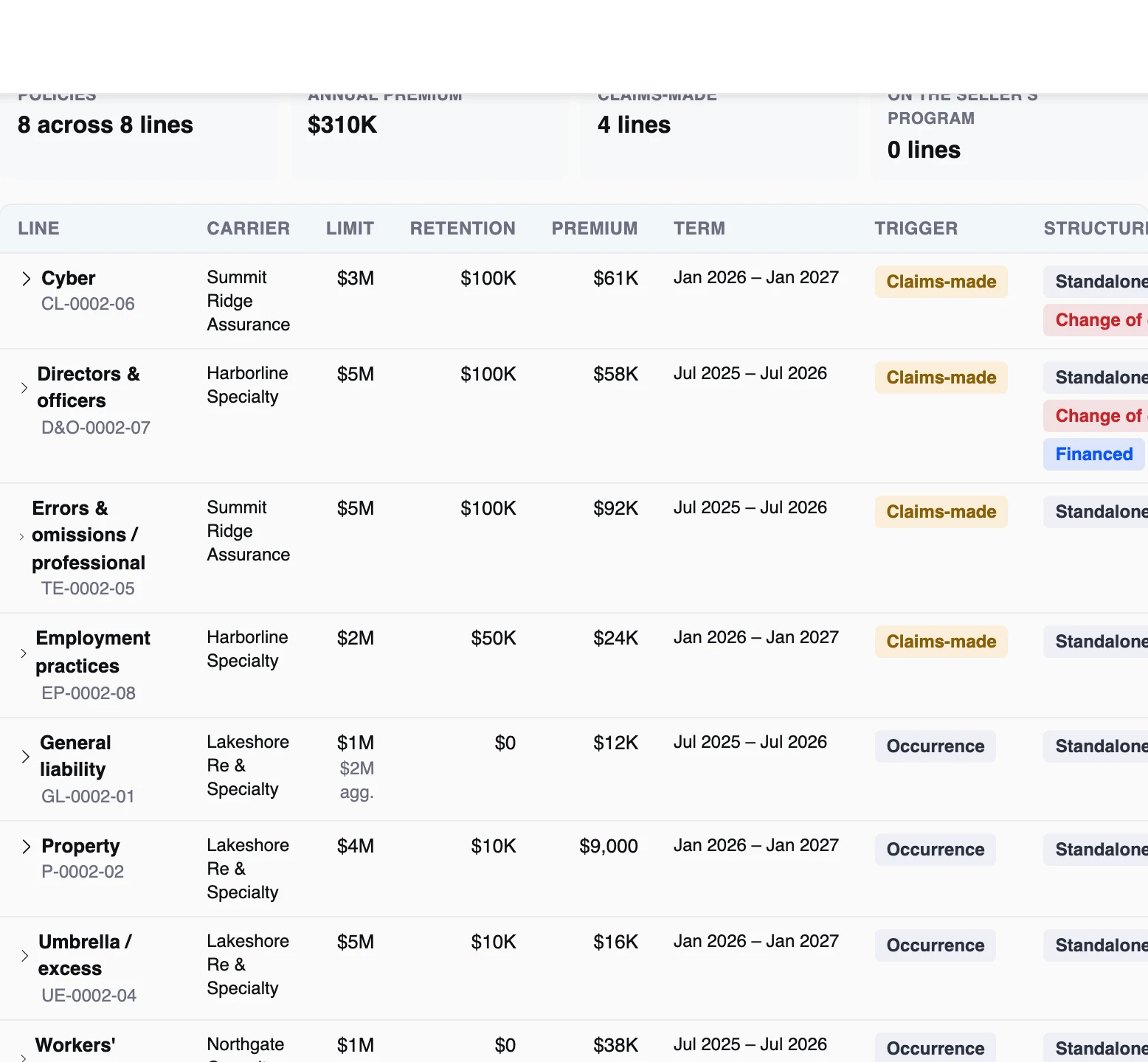Click the $92K Errors & omissions premium
This screenshot has width=1148, height=1062.
pos(615,508)
